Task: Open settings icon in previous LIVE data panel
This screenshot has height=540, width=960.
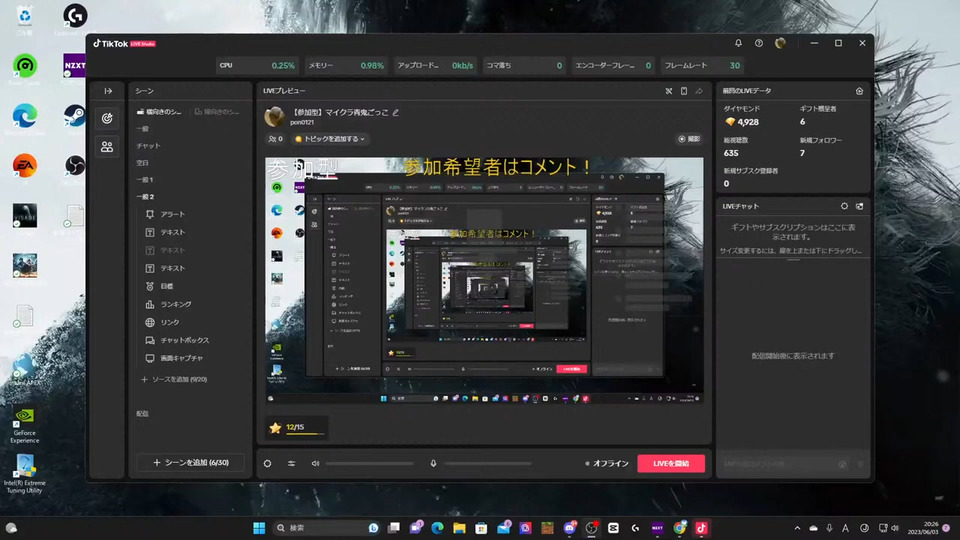Action: pos(860,91)
